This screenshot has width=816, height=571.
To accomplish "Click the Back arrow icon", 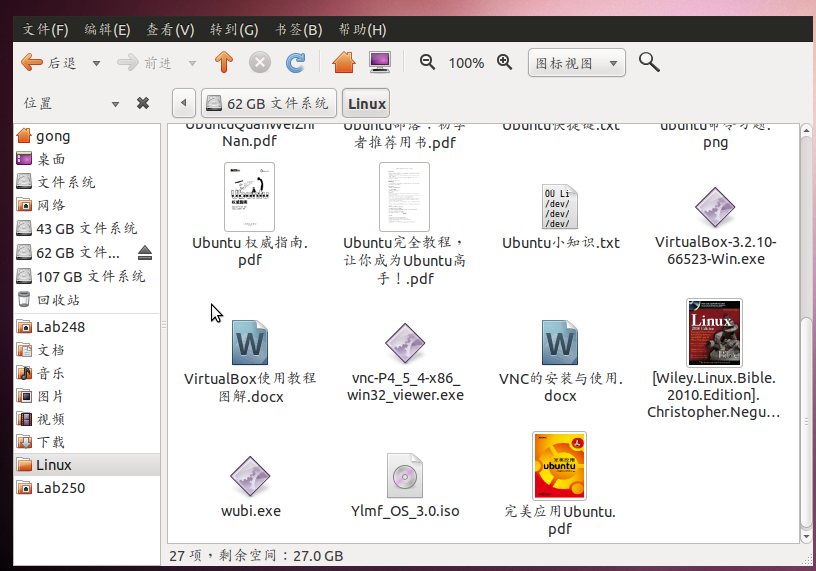I will point(32,62).
